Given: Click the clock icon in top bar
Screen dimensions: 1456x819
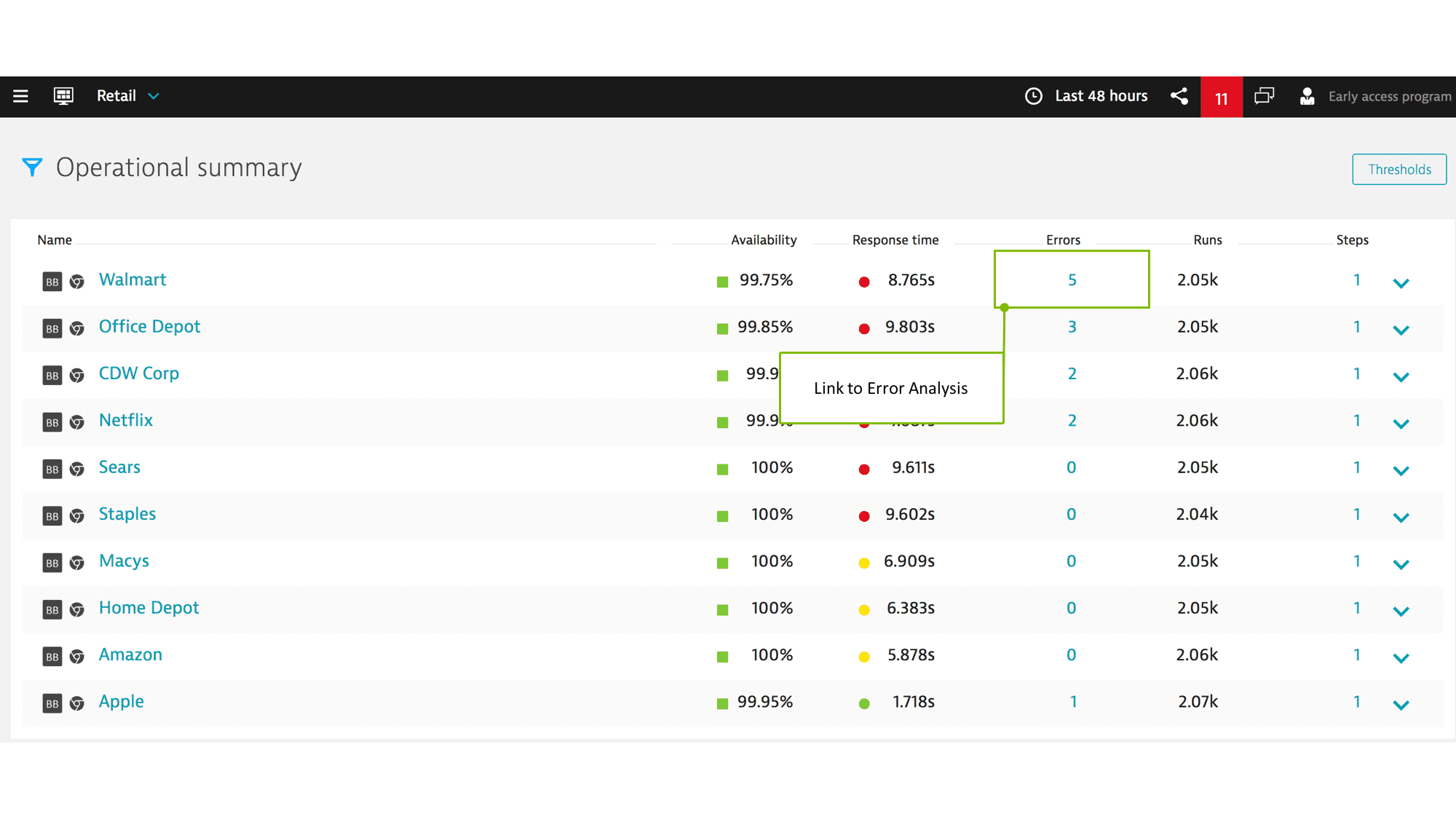Looking at the screenshot, I should [1034, 96].
